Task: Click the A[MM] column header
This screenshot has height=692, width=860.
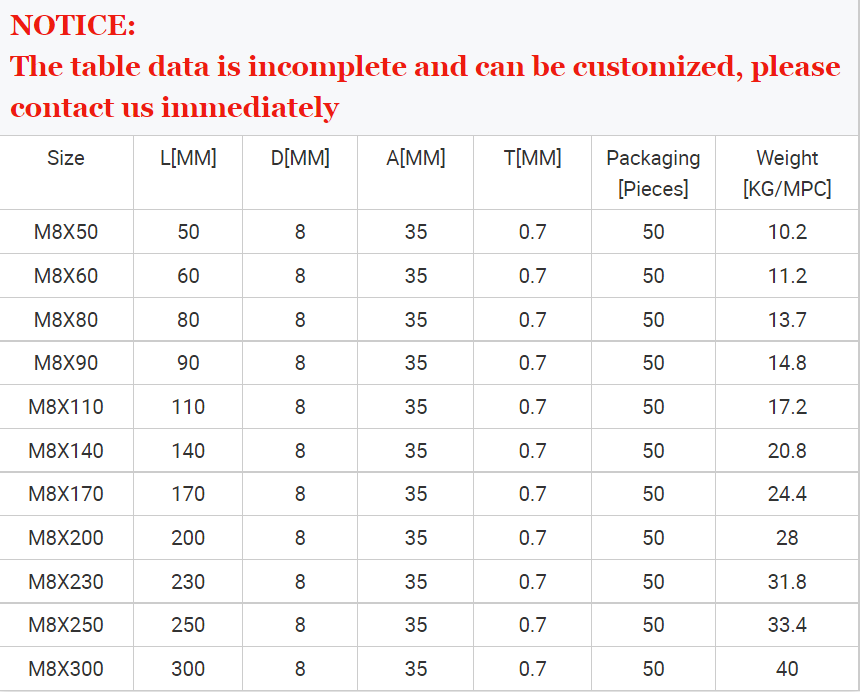Action: pos(416,158)
